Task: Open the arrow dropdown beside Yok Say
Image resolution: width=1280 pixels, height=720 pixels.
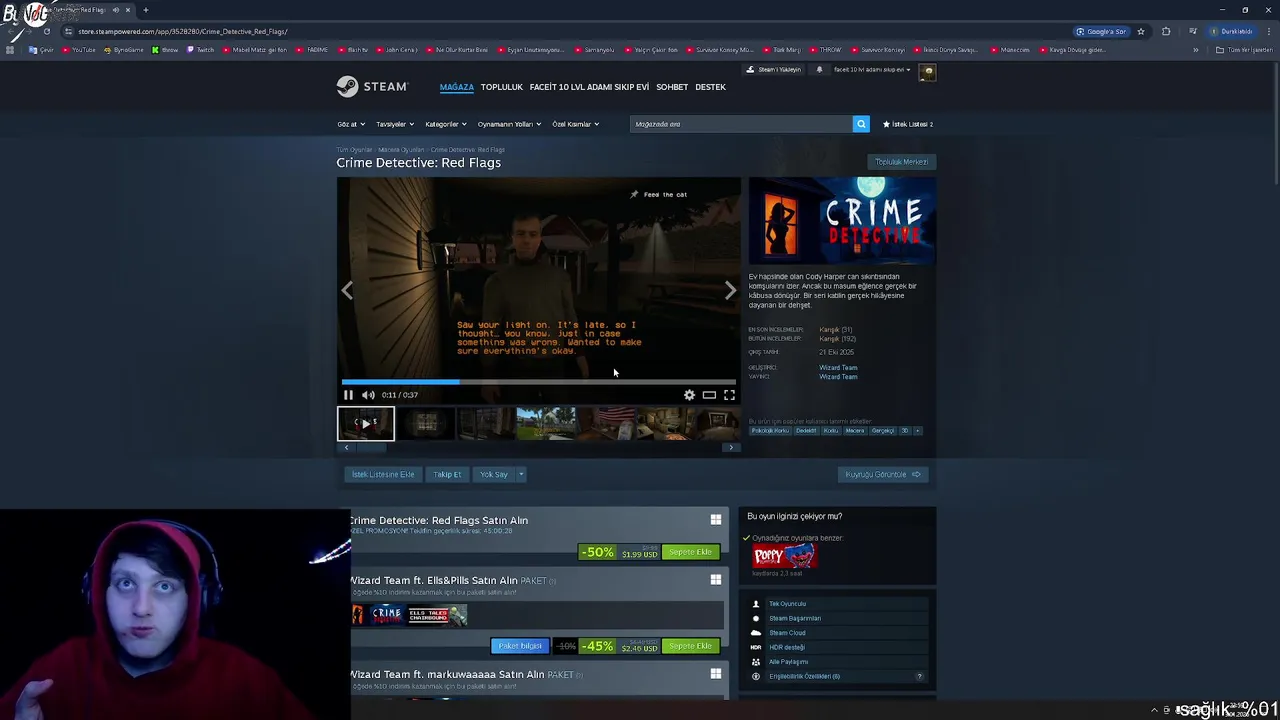Action: point(520,474)
